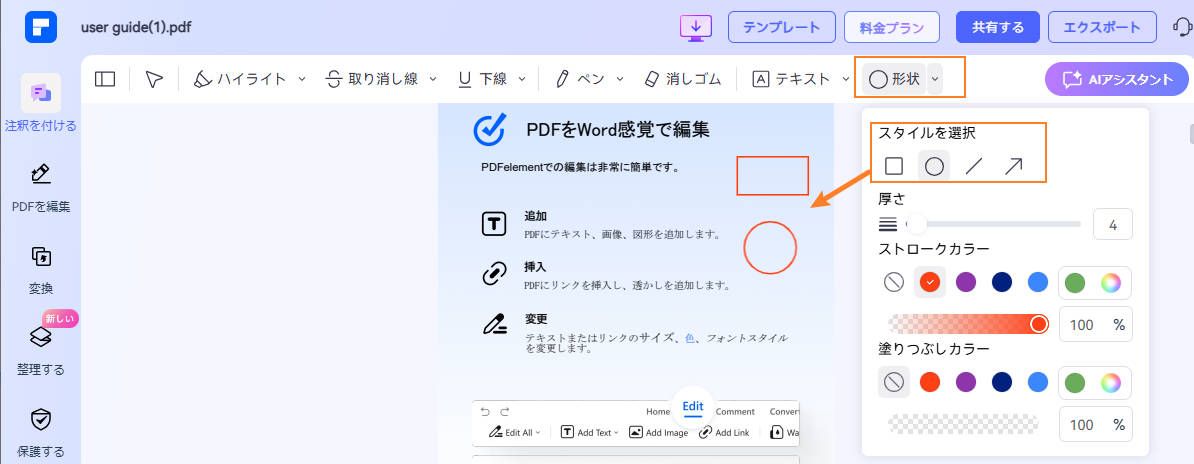Open the AIアシスタント button

(x=1116, y=79)
